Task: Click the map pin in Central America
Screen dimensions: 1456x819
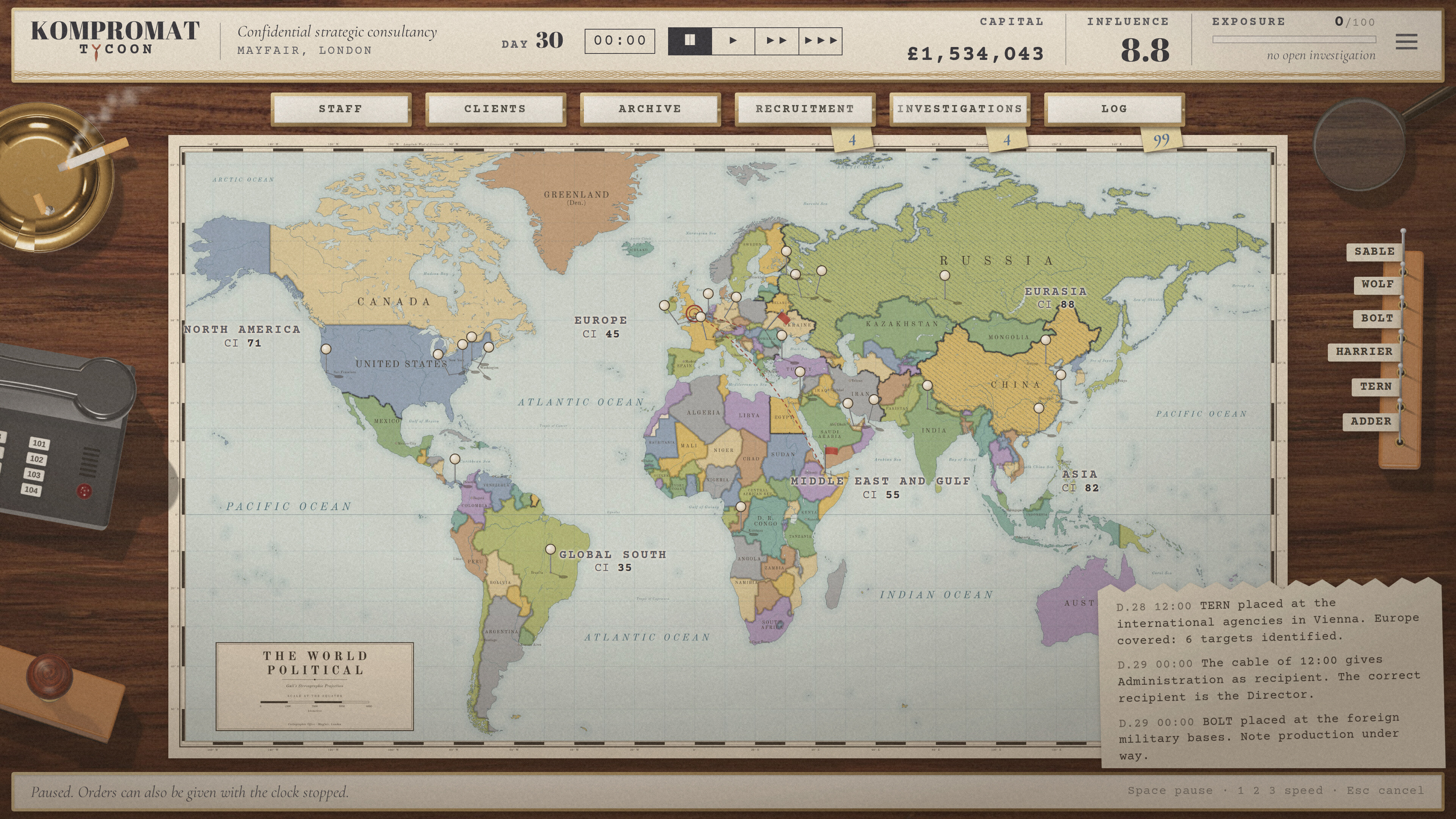Action: (x=455, y=458)
